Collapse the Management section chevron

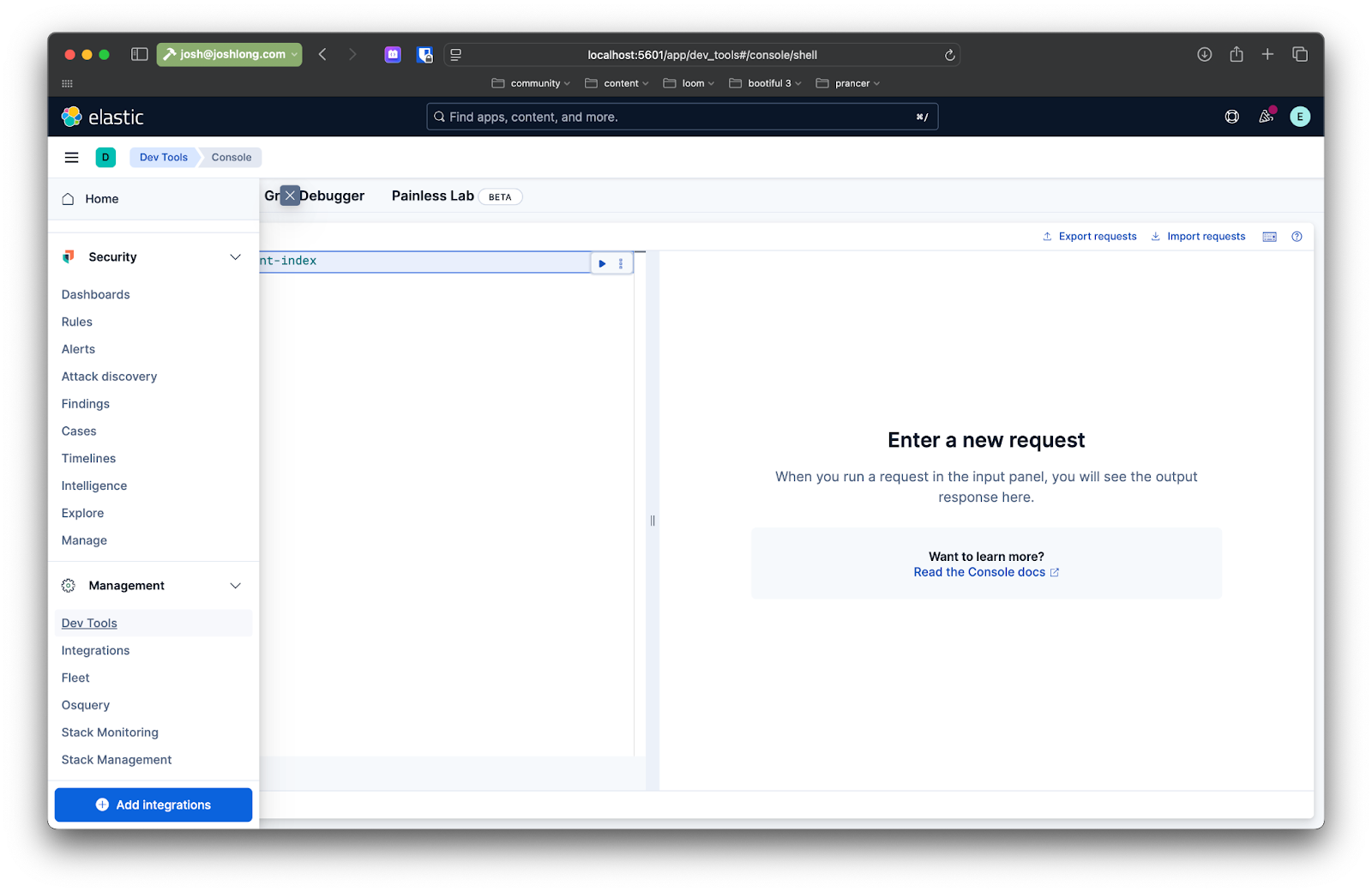[x=235, y=586]
